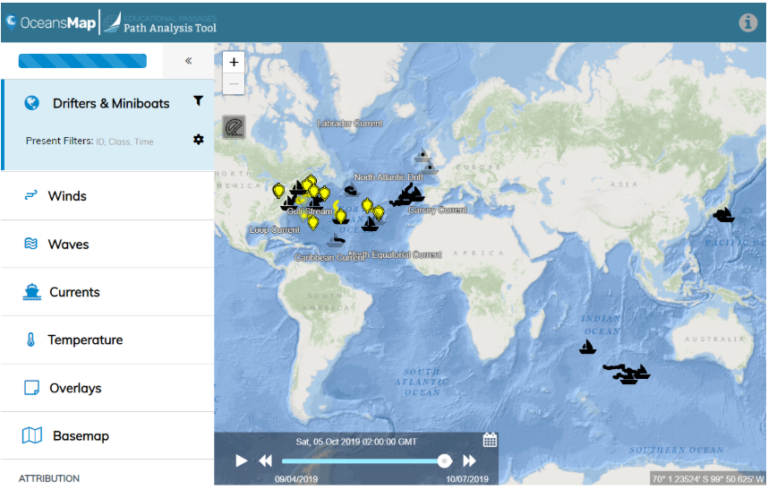Click the Drifters globe icon
Image resolution: width=768 pixels, height=490 pixels.
pyautogui.click(x=32, y=103)
